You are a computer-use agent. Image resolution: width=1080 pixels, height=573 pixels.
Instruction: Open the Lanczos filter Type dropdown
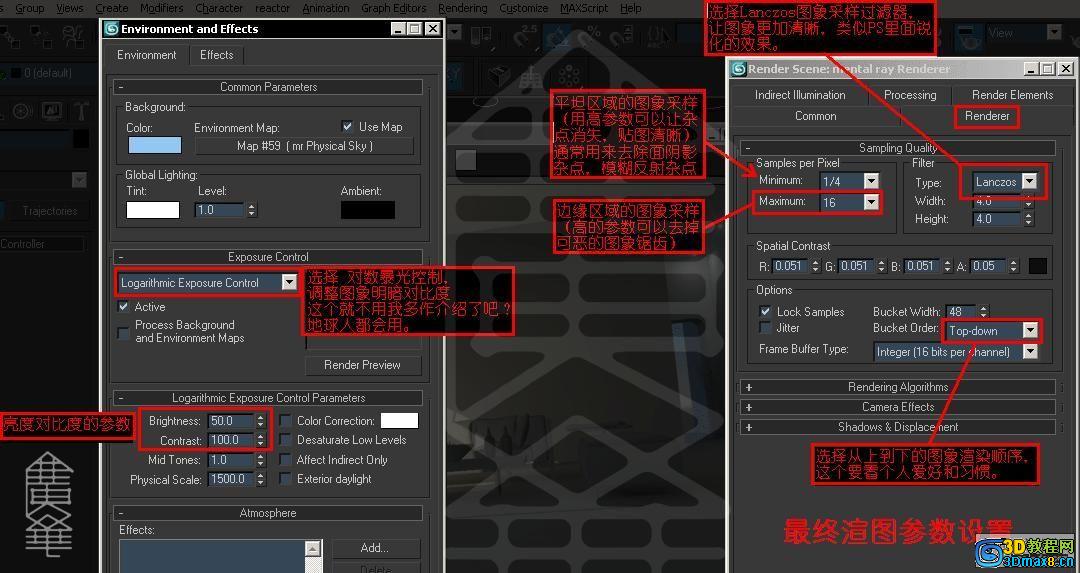coord(1029,182)
